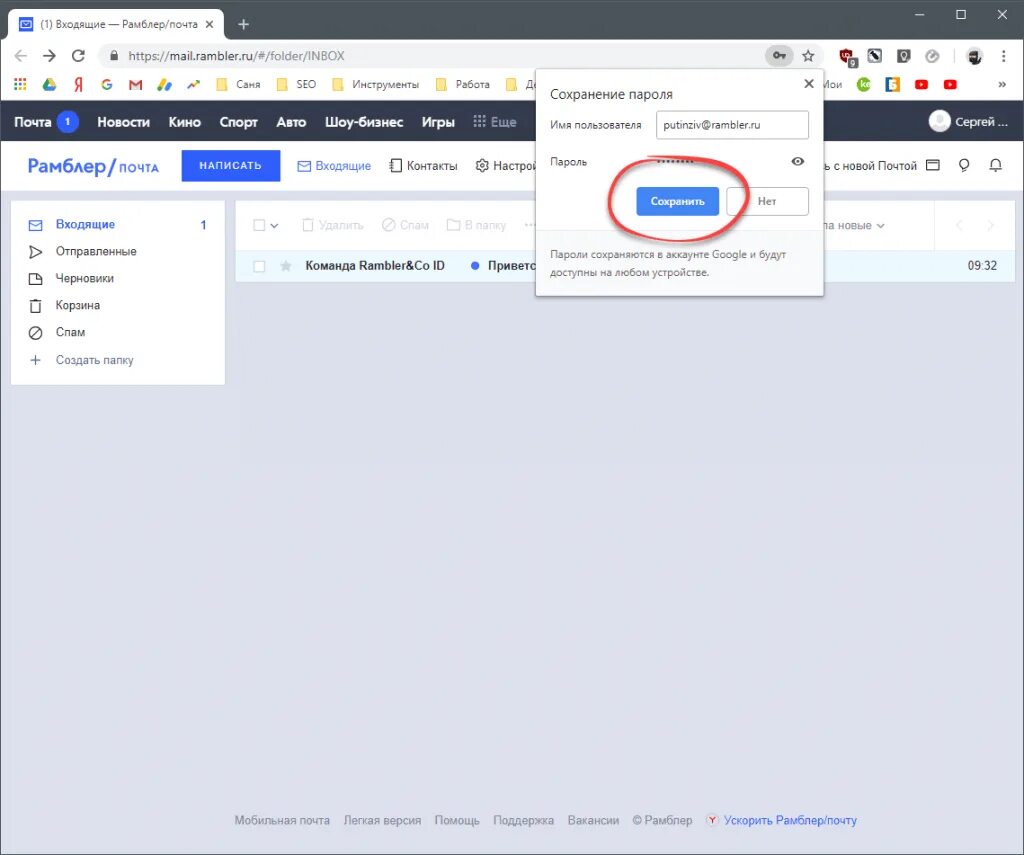The image size is (1024, 855).
Task: Tick the select-all messages checkbox
Action: pyautogui.click(x=259, y=225)
